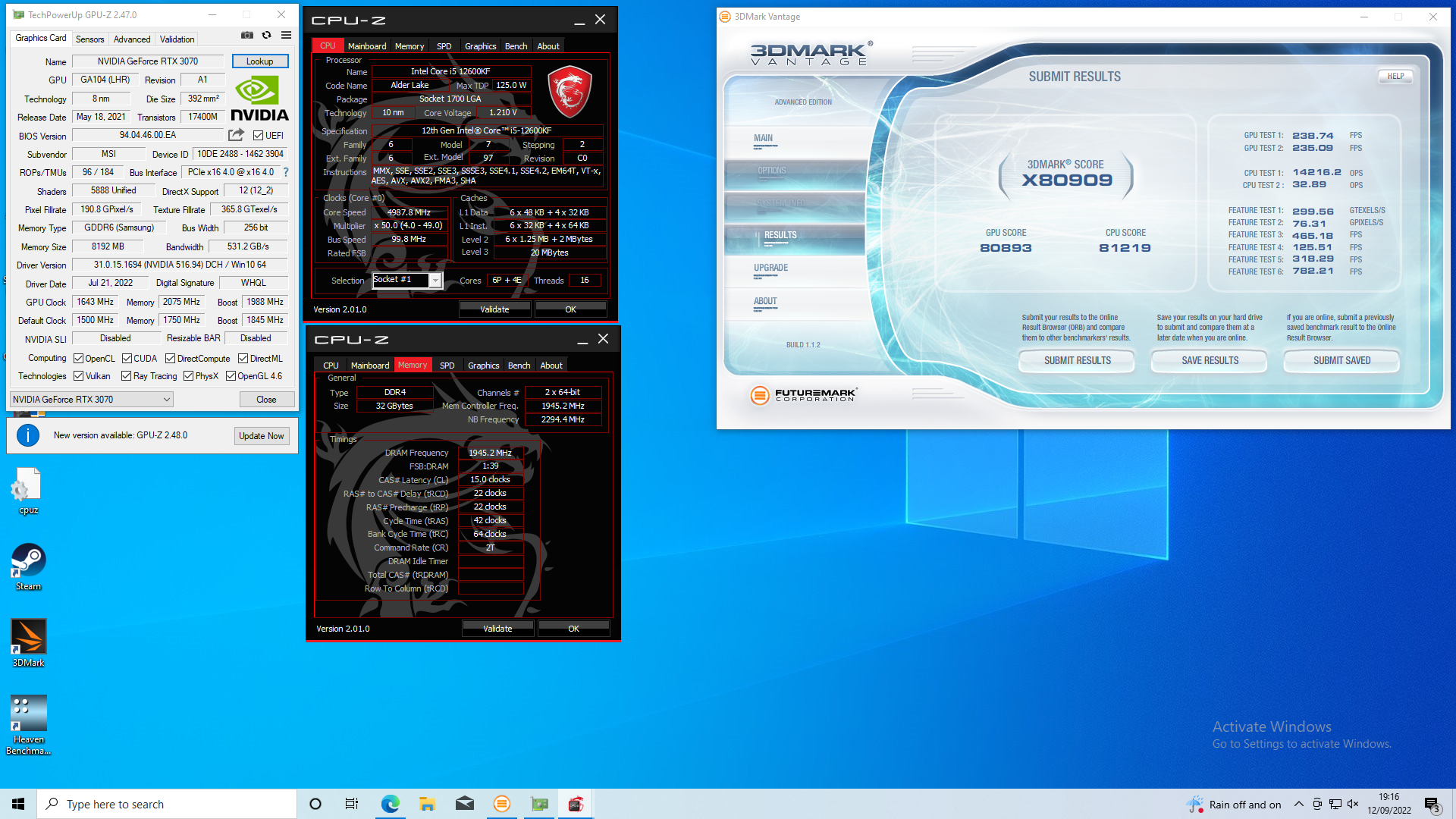
Task: Click the Name field NVIDIA GeForce RTX 3070
Action: pyautogui.click(x=148, y=61)
